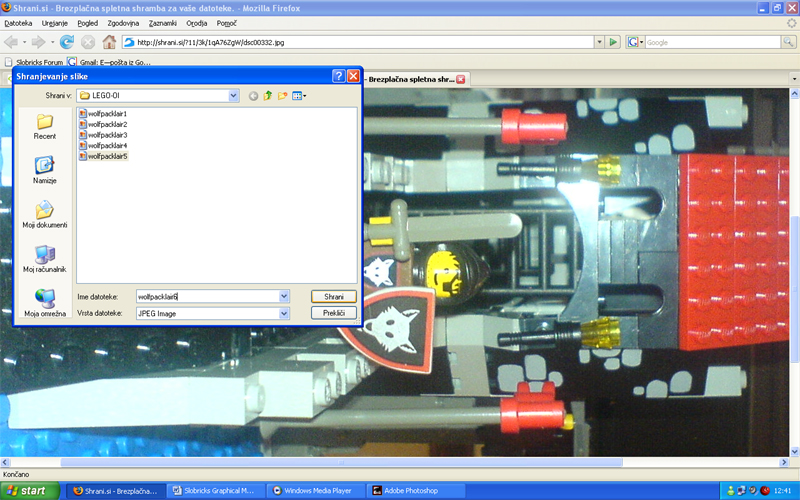
Task: Open Recent places in sidebar
Action: point(44,127)
